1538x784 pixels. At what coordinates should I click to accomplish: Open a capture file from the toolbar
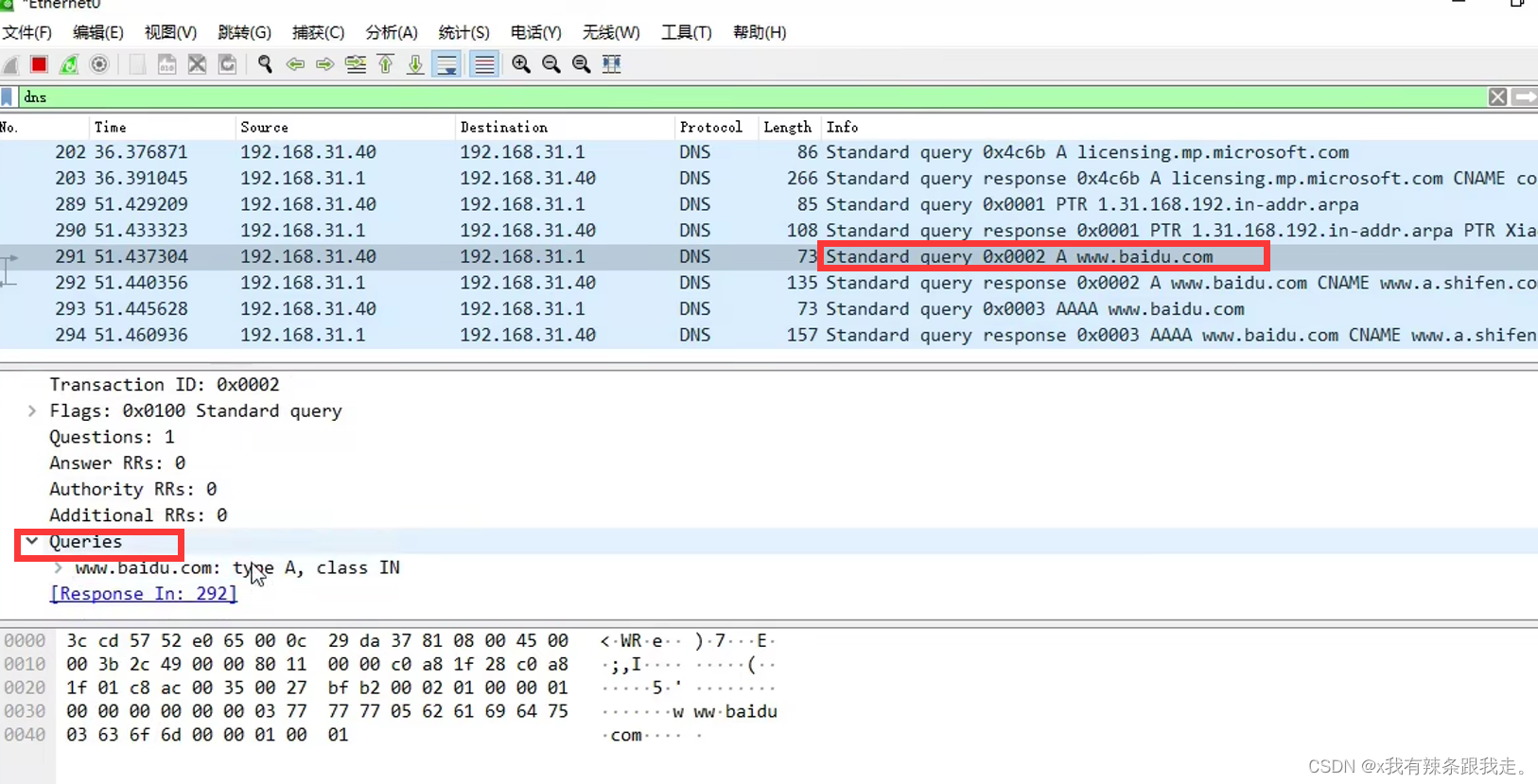pos(137,64)
